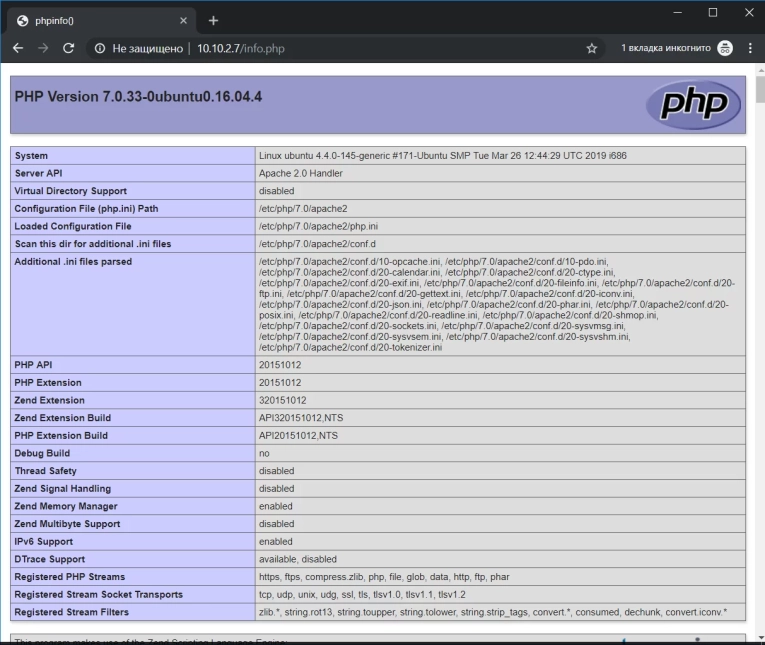Click the PHP Version 7.0.33 heading
The image size is (765, 645).
[138, 97]
